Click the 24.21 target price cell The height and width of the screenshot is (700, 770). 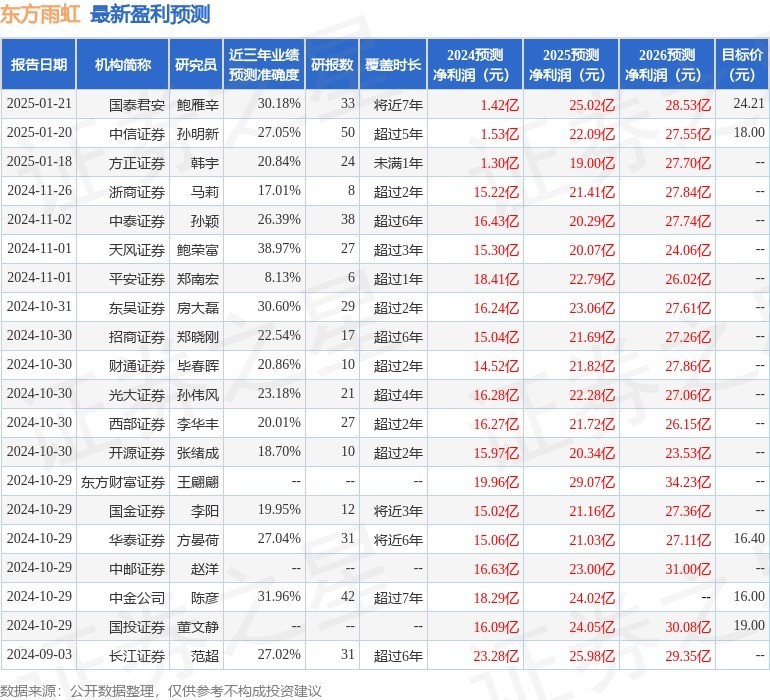748,103
